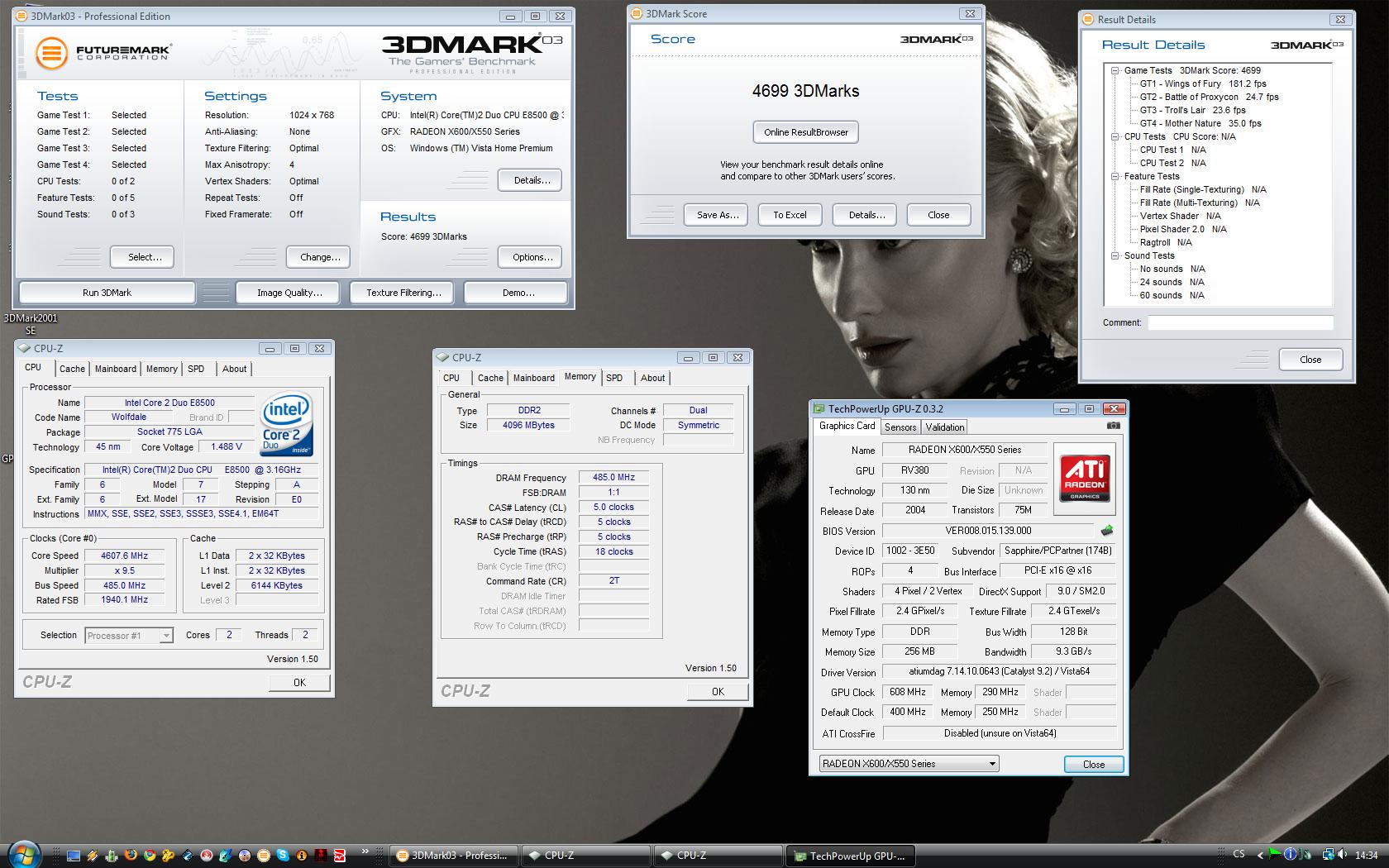The width and height of the screenshot is (1389, 868).
Task: Click the disc icon in quick launch
Action: pyautogui.click(x=245, y=856)
